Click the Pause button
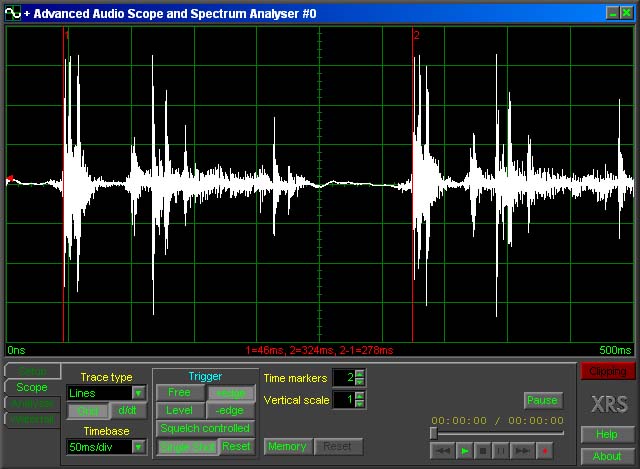Viewport: 640px width, 469px height. (x=542, y=400)
